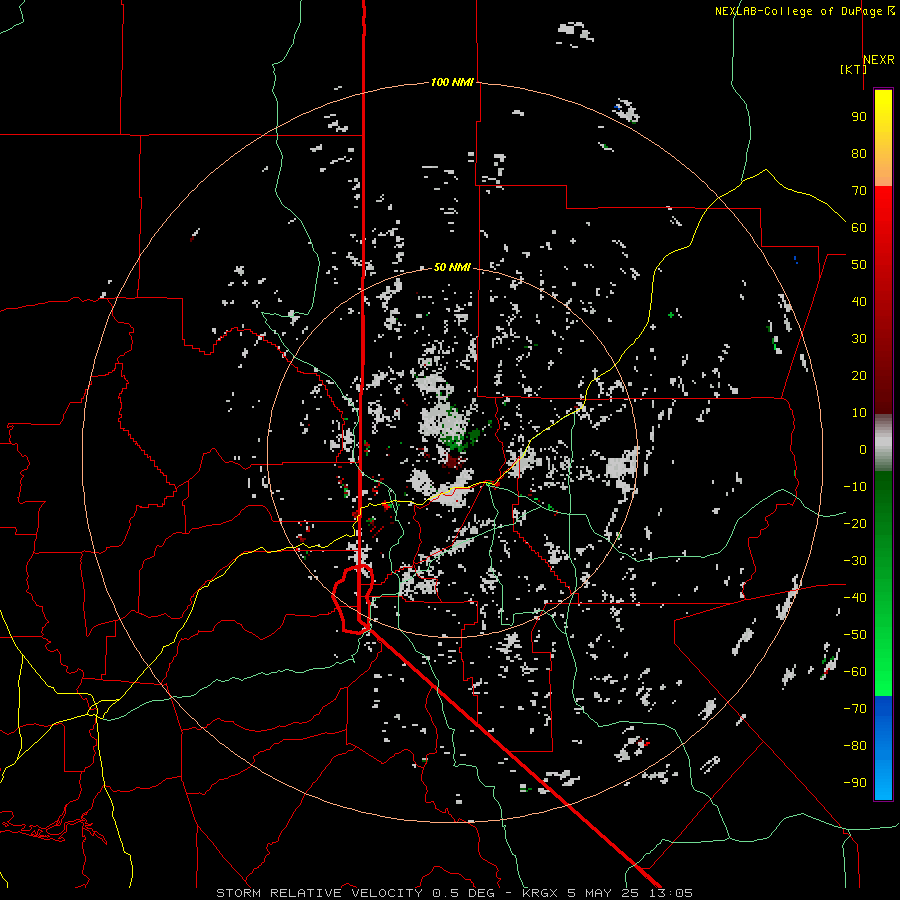This screenshot has height=900, width=900.
Task: Click the 0.5 DEG elevation text
Action: 464,893
